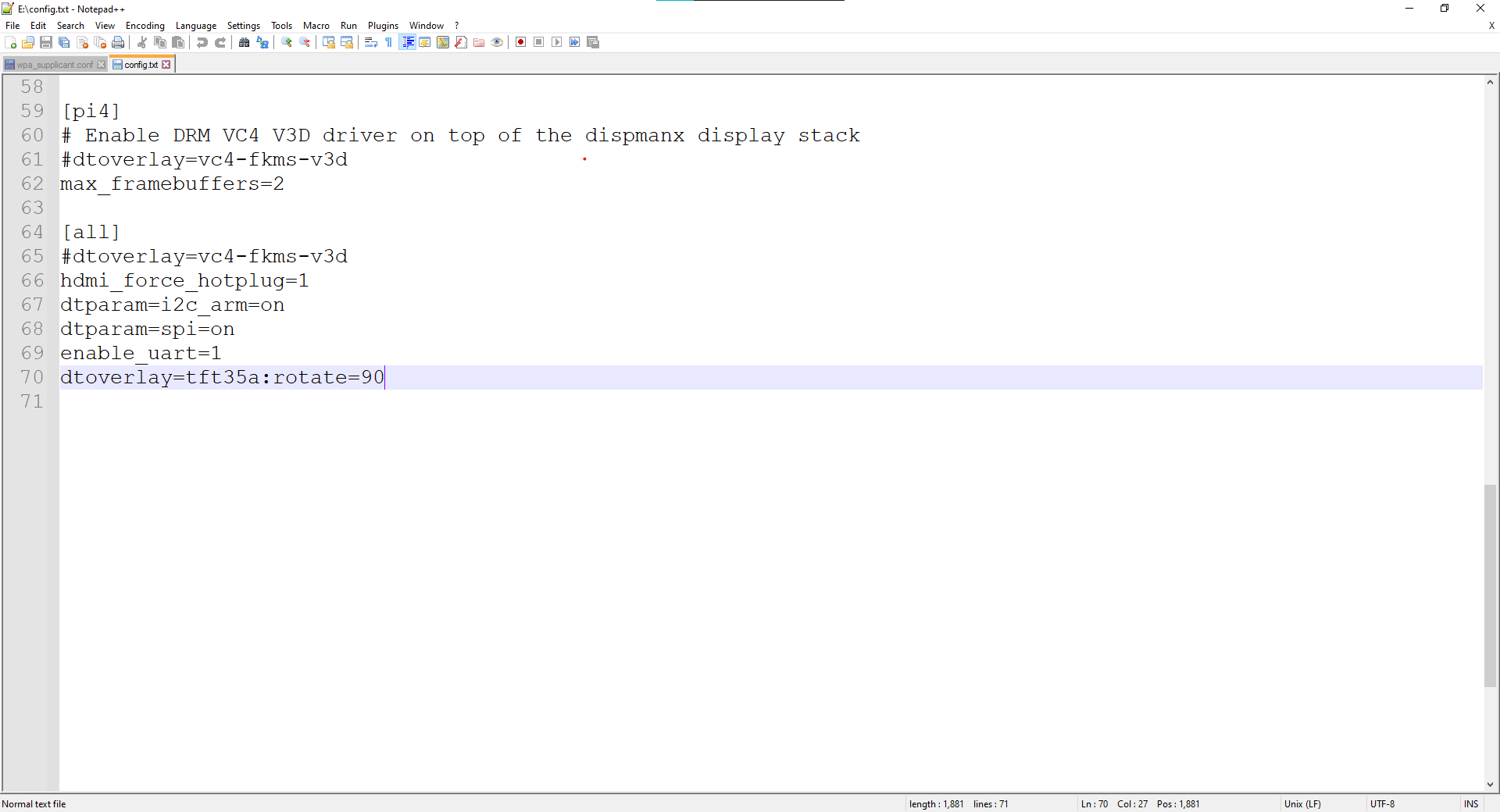Open the Tools menu
The image size is (1500, 812).
(x=281, y=26)
